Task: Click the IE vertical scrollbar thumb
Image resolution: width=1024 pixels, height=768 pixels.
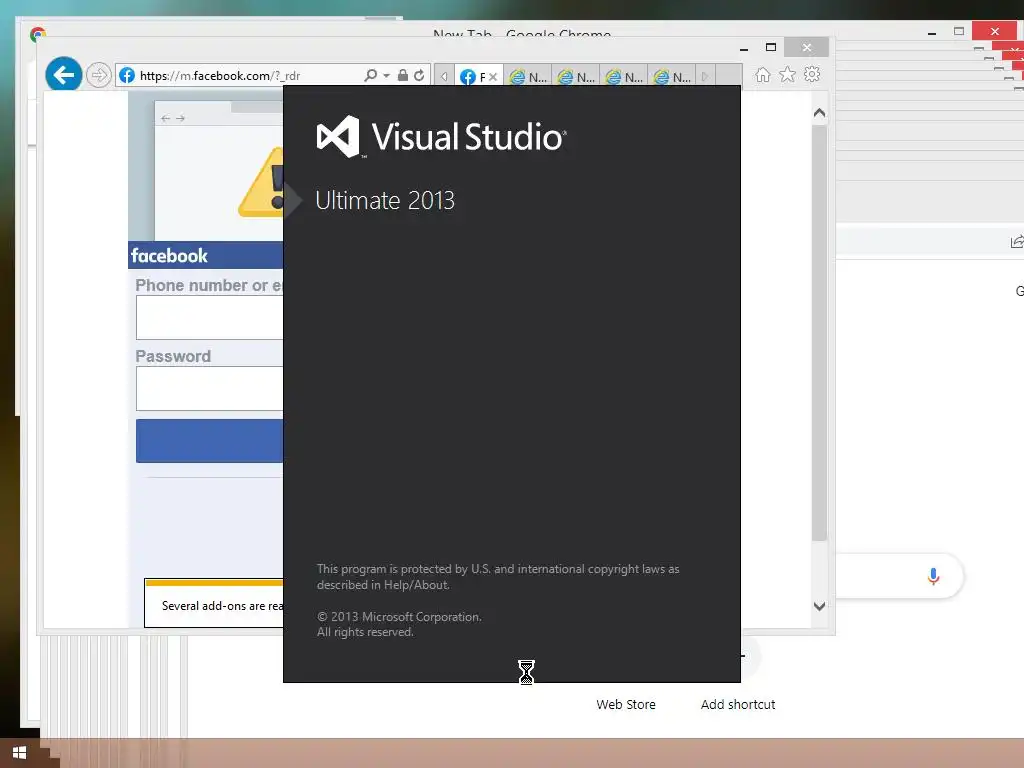Action: [x=819, y=333]
